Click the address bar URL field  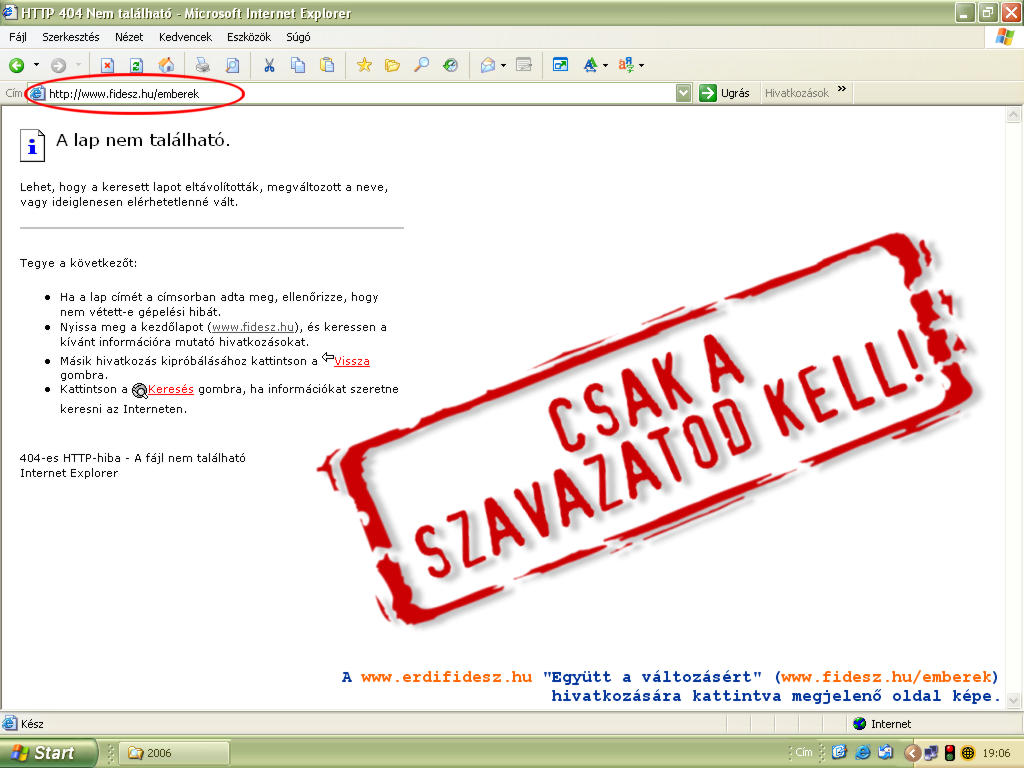click(x=360, y=94)
